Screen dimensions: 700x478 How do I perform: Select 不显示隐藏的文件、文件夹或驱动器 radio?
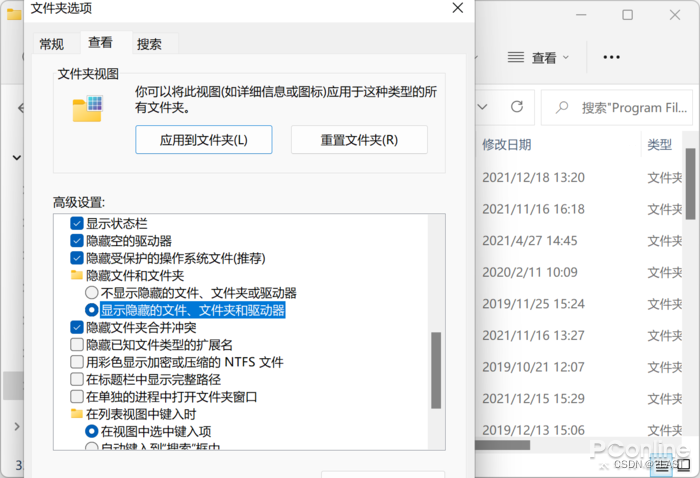(x=92, y=293)
